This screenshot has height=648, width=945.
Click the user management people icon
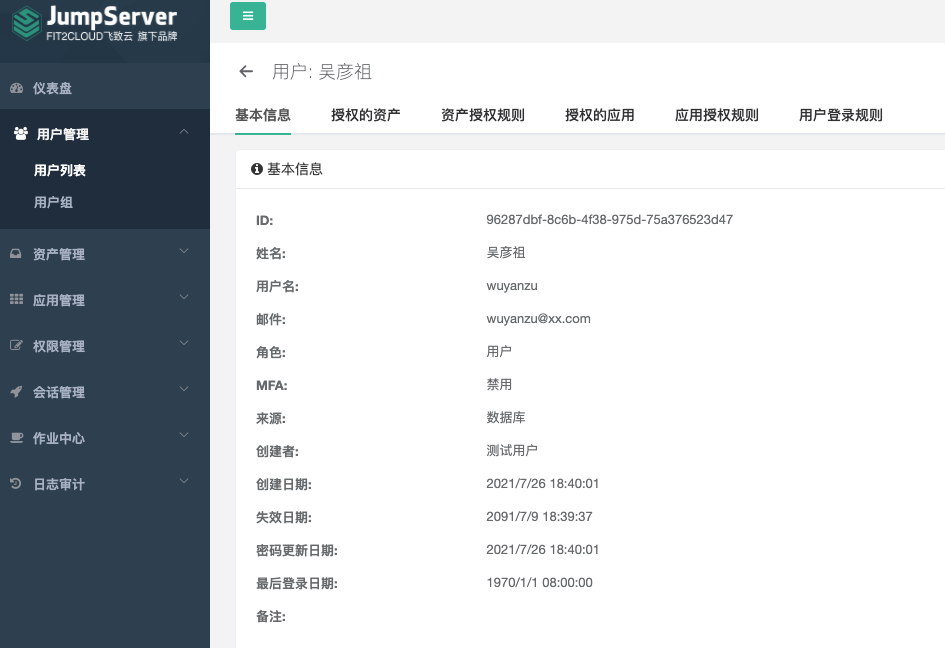point(20,133)
